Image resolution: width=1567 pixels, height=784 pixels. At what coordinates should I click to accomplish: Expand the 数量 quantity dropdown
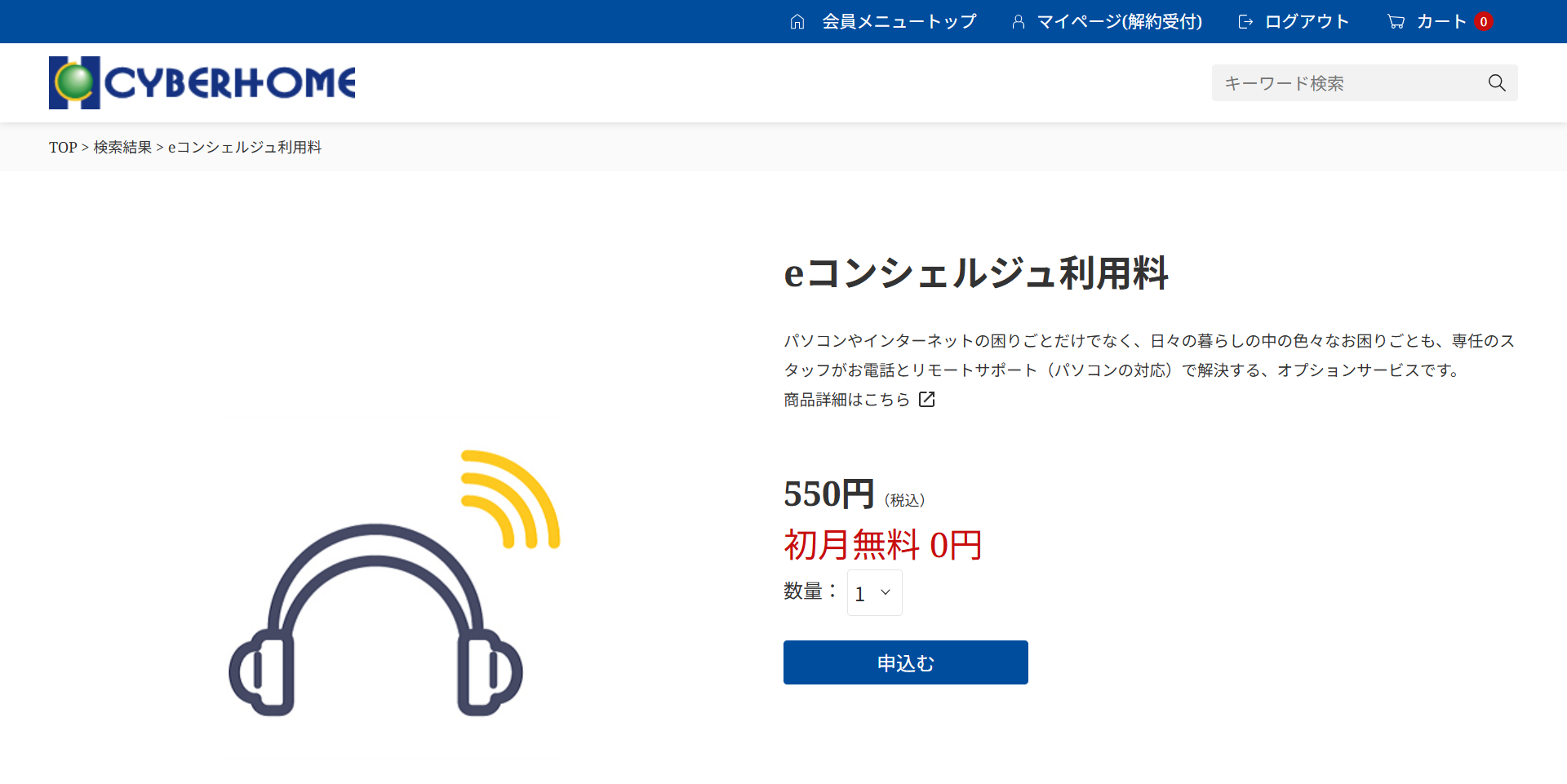pos(874,593)
